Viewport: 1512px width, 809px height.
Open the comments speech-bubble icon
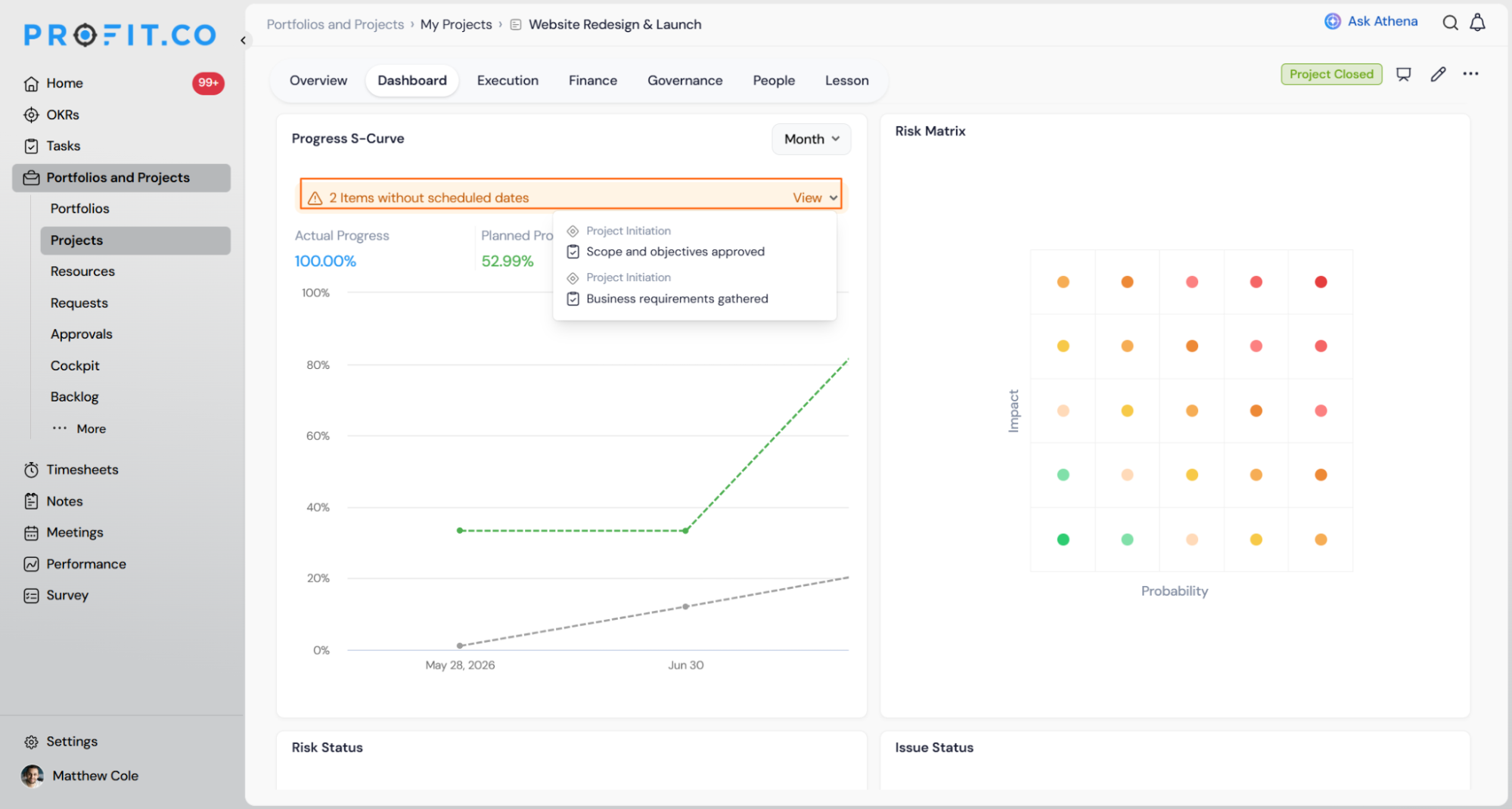(x=1404, y=74)
